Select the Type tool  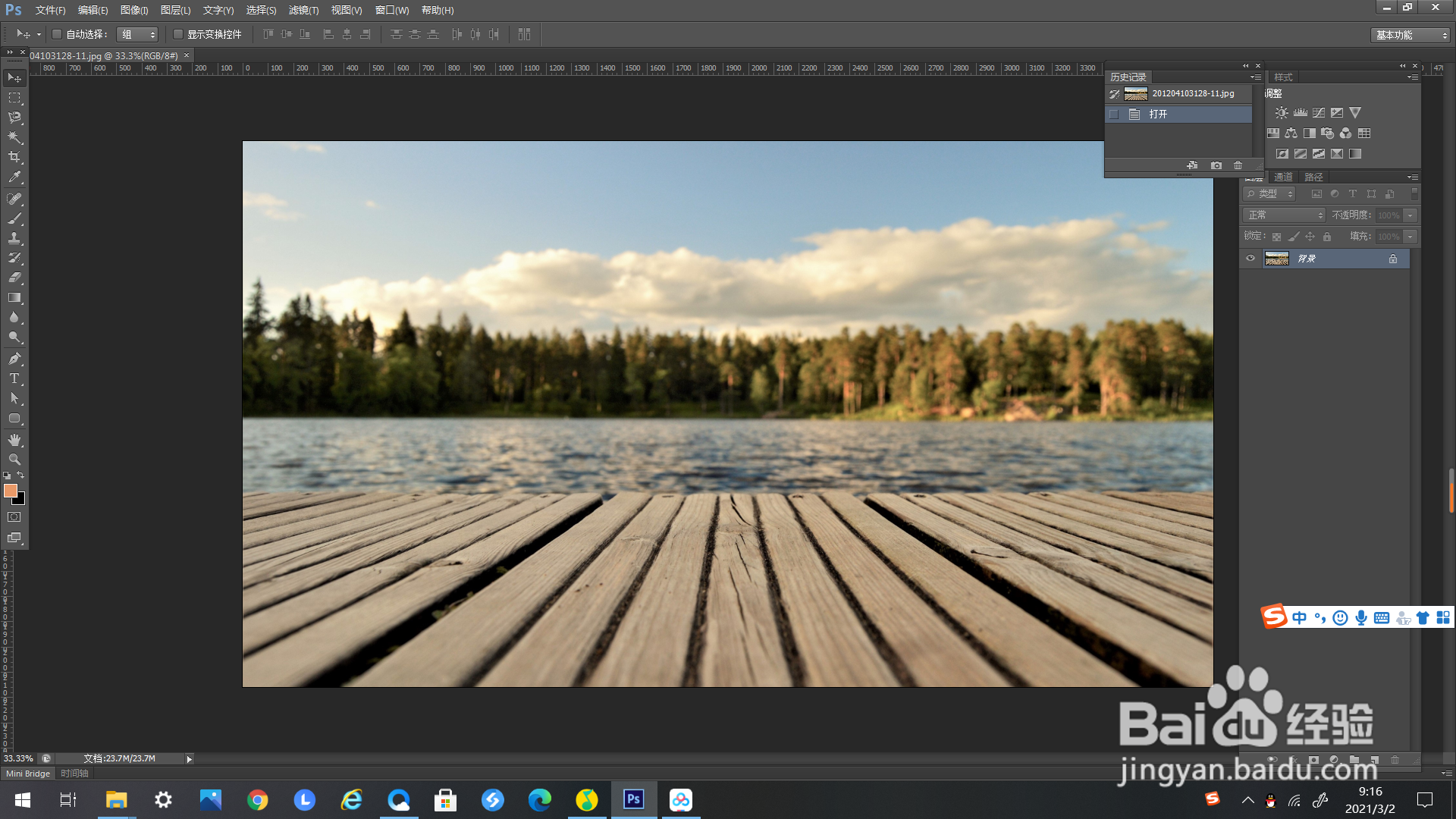pos(14,378)
